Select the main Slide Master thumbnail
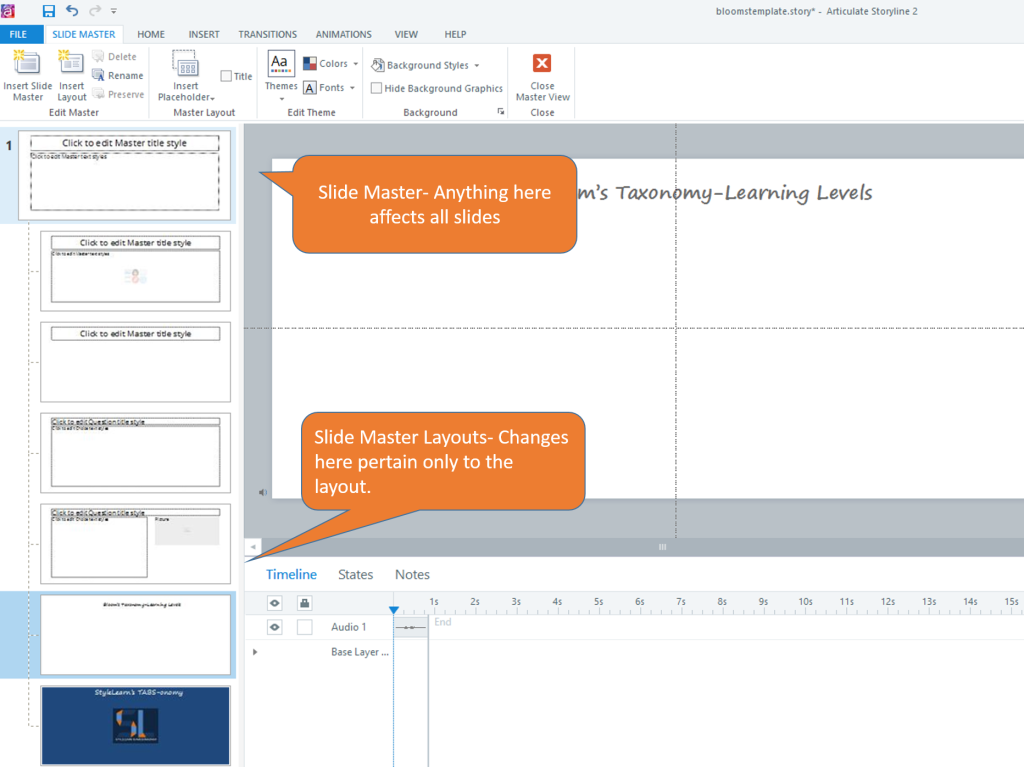Screen dimensions: 1024x767 (x=125, y=175)
